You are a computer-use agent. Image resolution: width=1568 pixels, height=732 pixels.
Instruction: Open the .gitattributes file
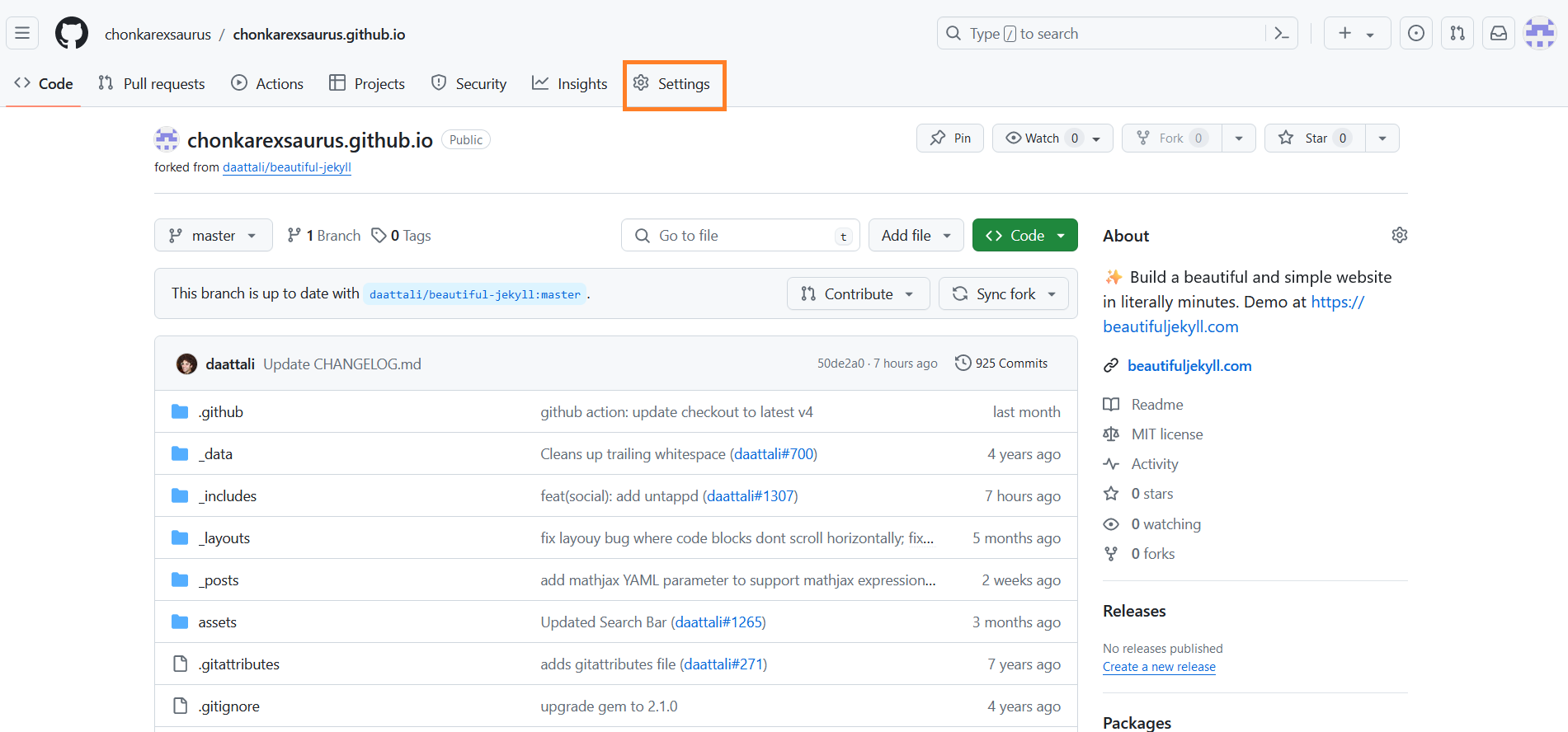(239, 664)
